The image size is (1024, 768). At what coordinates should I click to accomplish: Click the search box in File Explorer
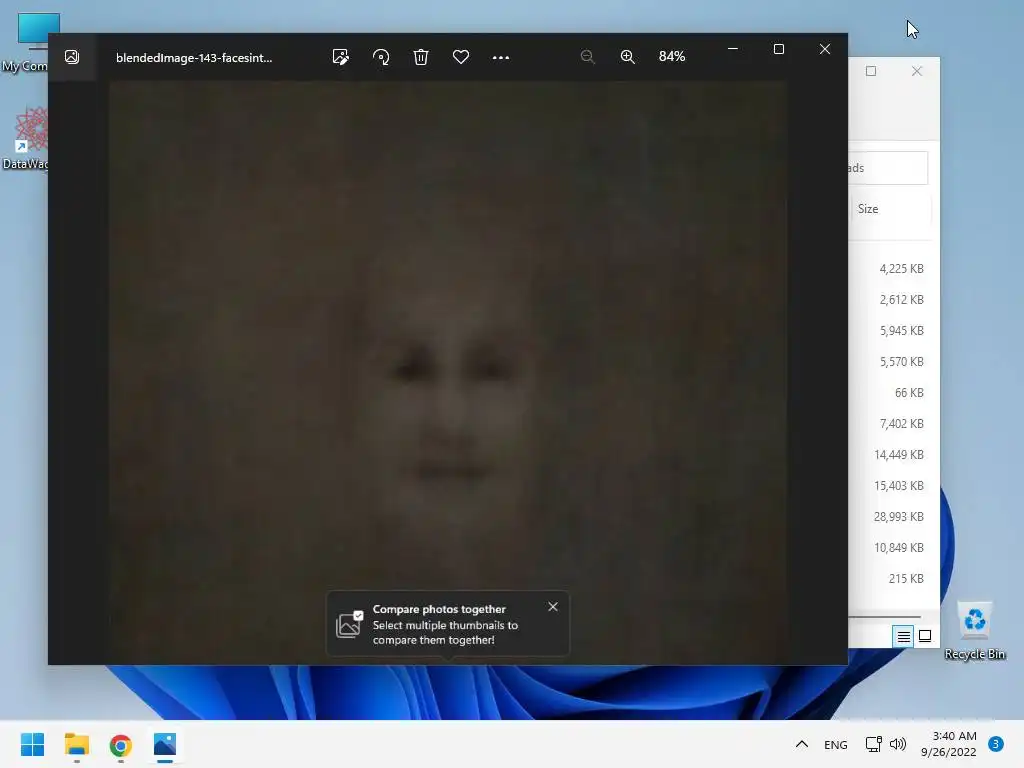coord(888,168)
